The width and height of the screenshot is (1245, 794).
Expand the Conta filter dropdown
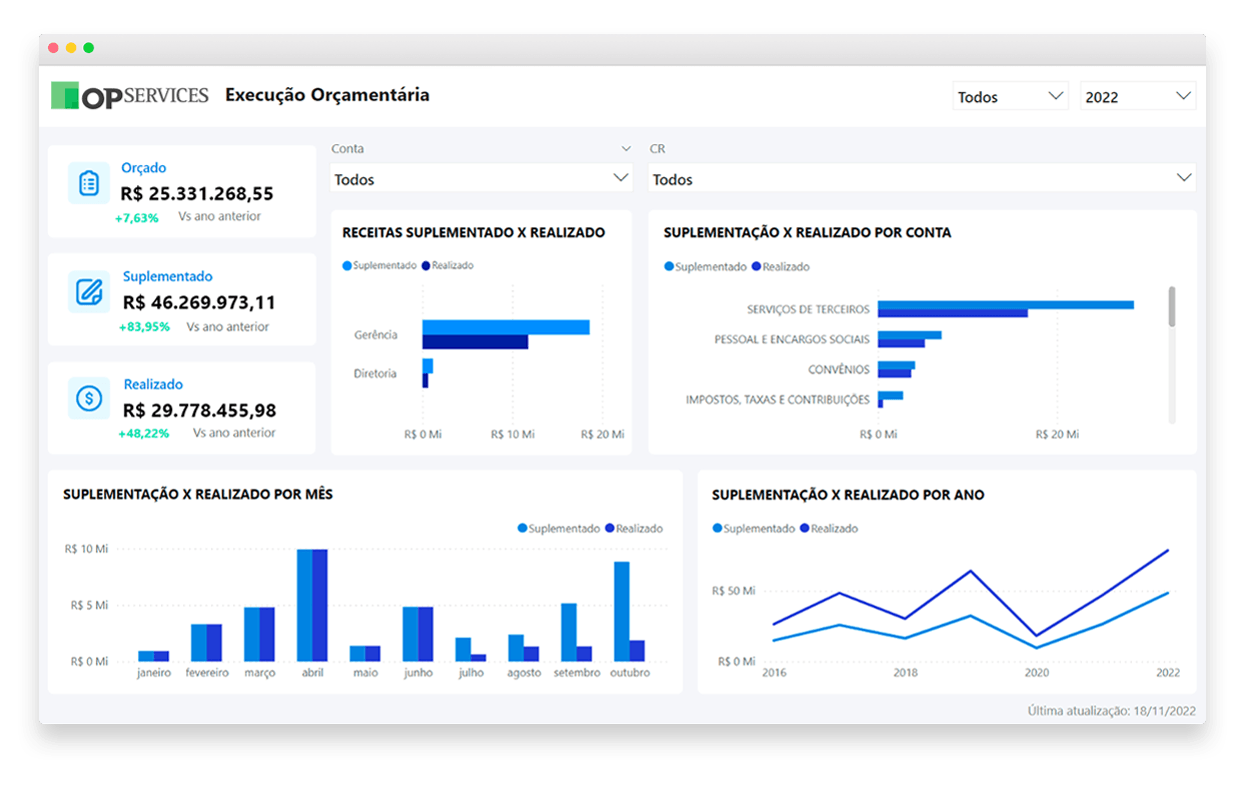(481, 179)
